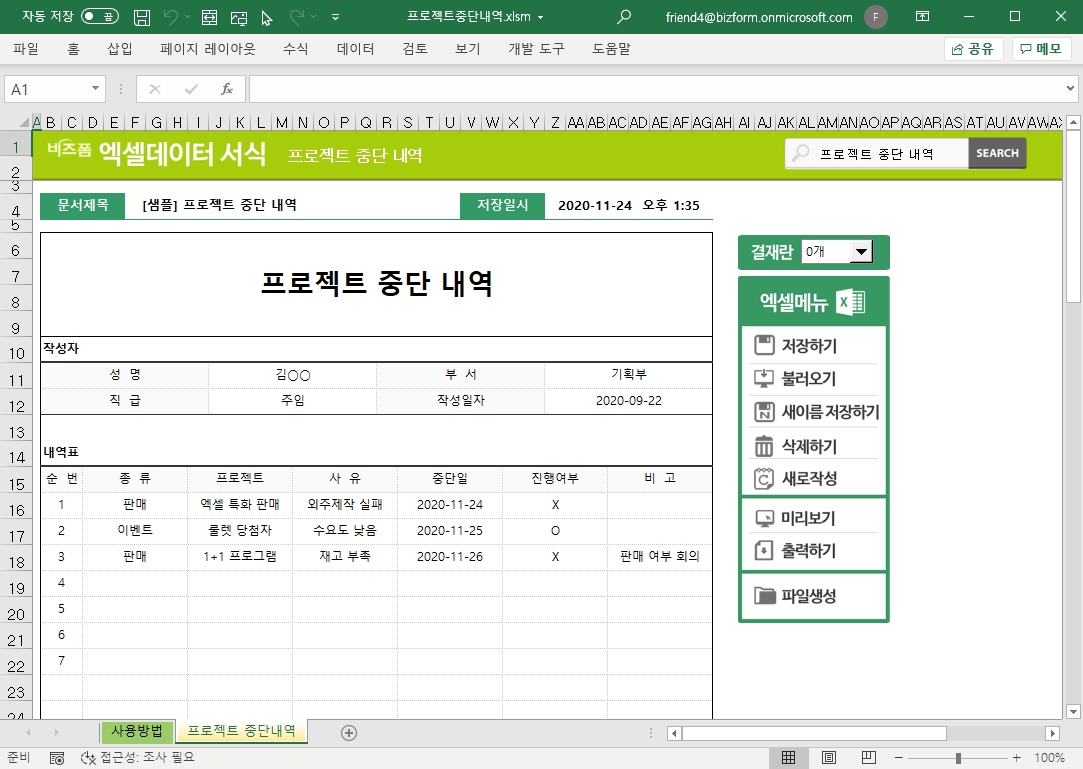Toggle the 자동 저장 autosave switch
This screenshot has width=1083, height=769.
tap(99, 17)
